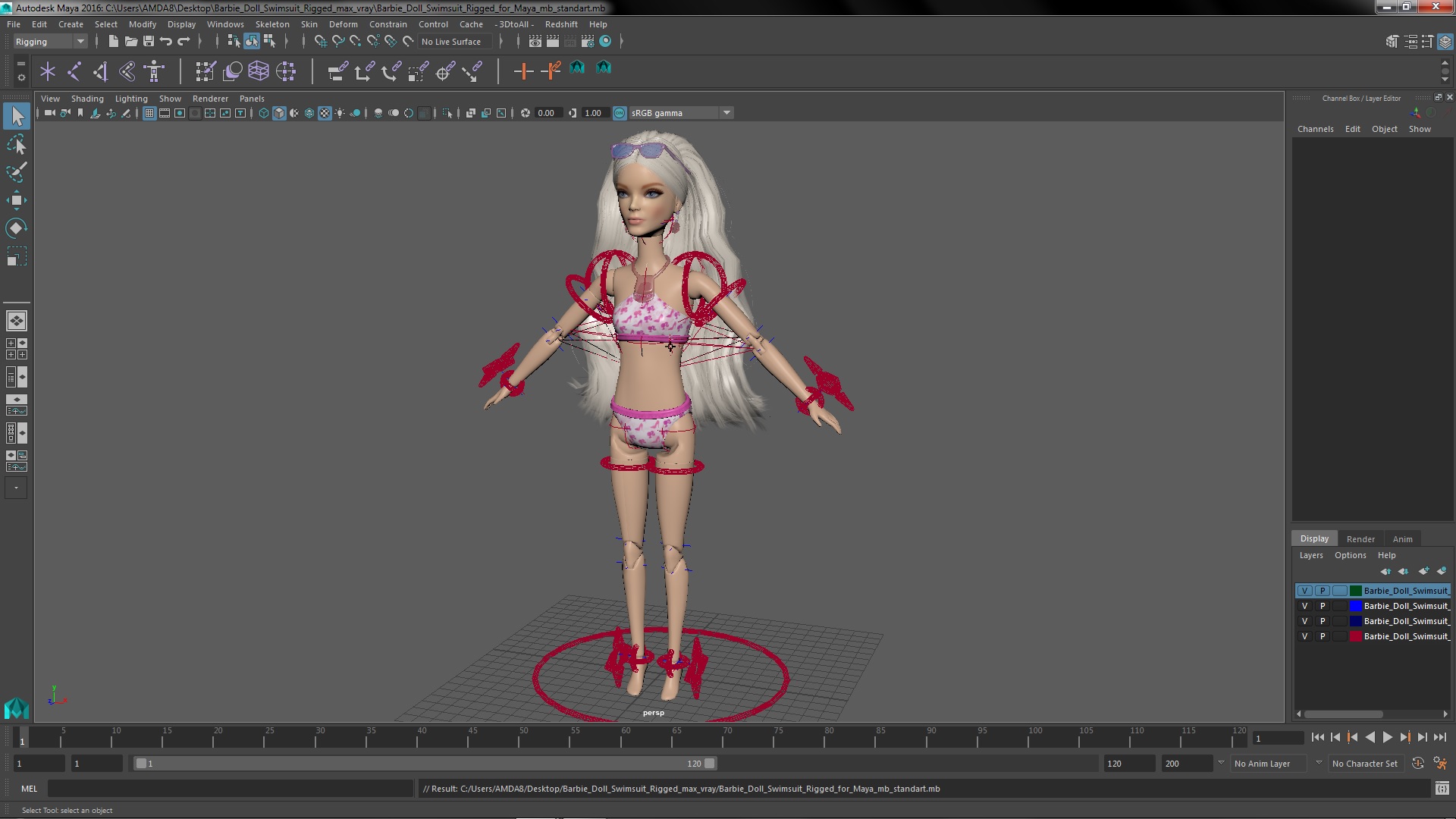The image size is (1456, 819).
Task: Click the MEL command language label
Action: coord(29,789)
